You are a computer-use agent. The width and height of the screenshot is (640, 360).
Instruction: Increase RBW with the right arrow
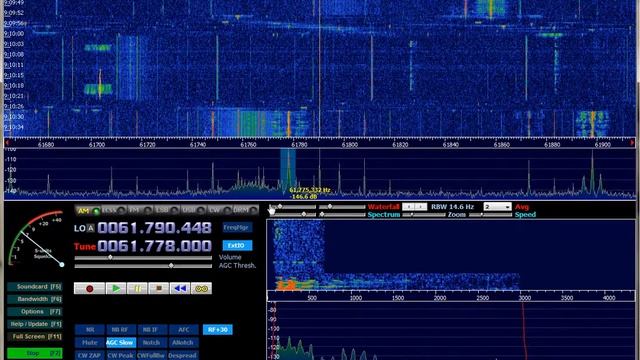[421, 207]
